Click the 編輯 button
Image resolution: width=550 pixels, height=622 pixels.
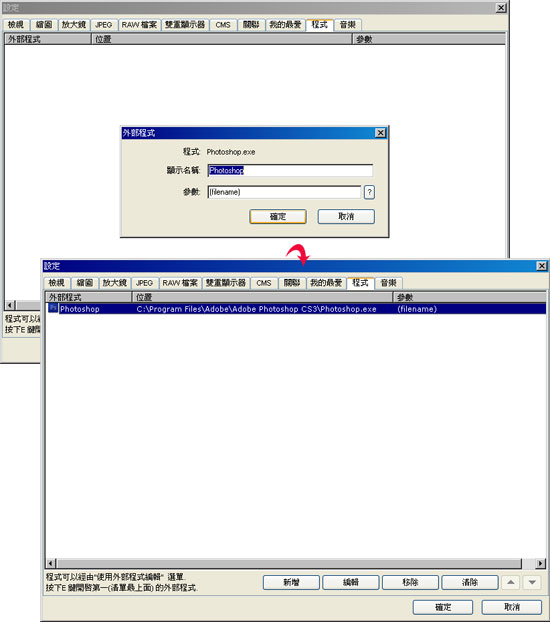point(351,582)
